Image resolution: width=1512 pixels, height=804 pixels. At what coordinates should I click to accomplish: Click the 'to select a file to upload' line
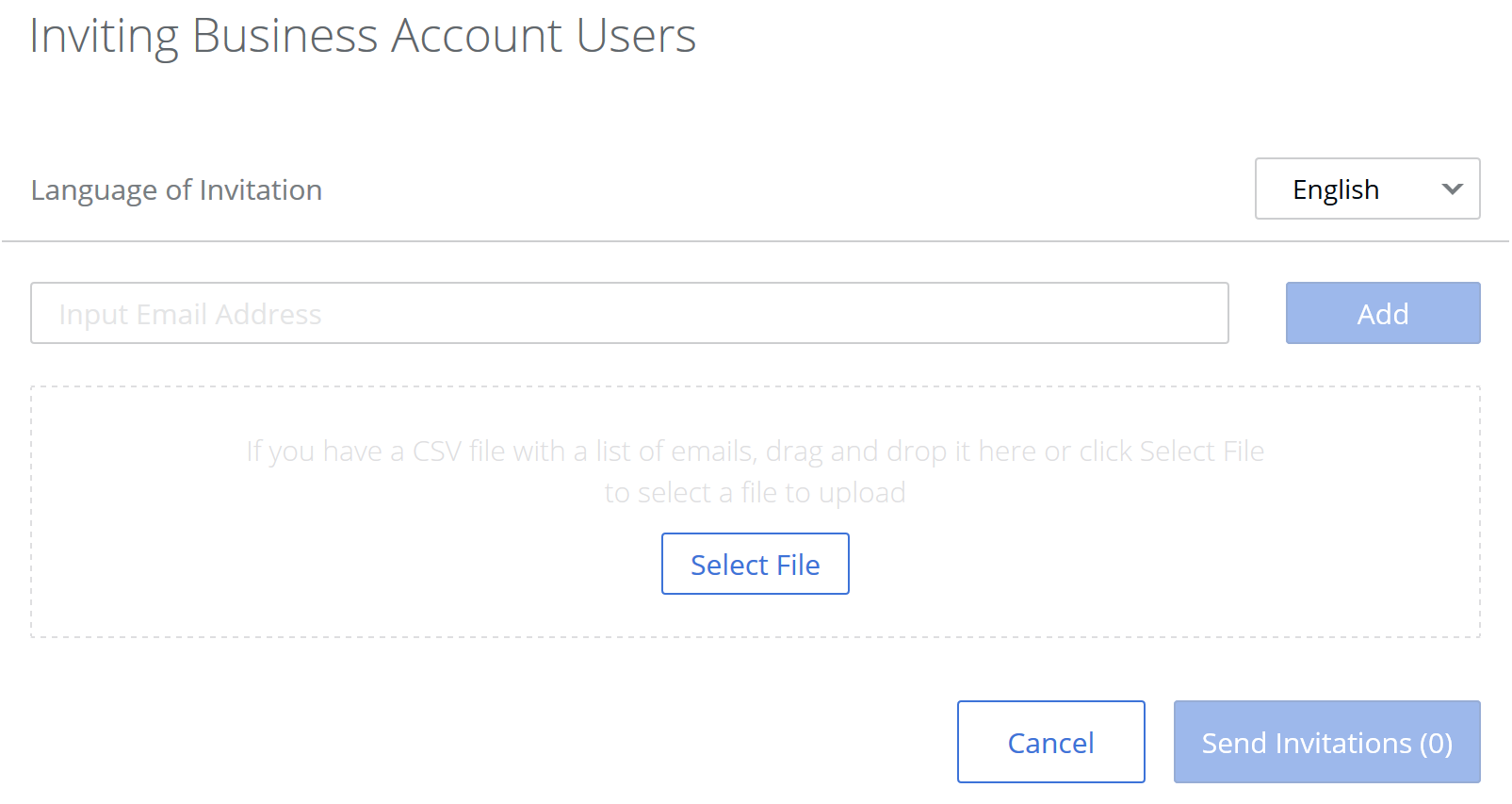coord(755,493)
